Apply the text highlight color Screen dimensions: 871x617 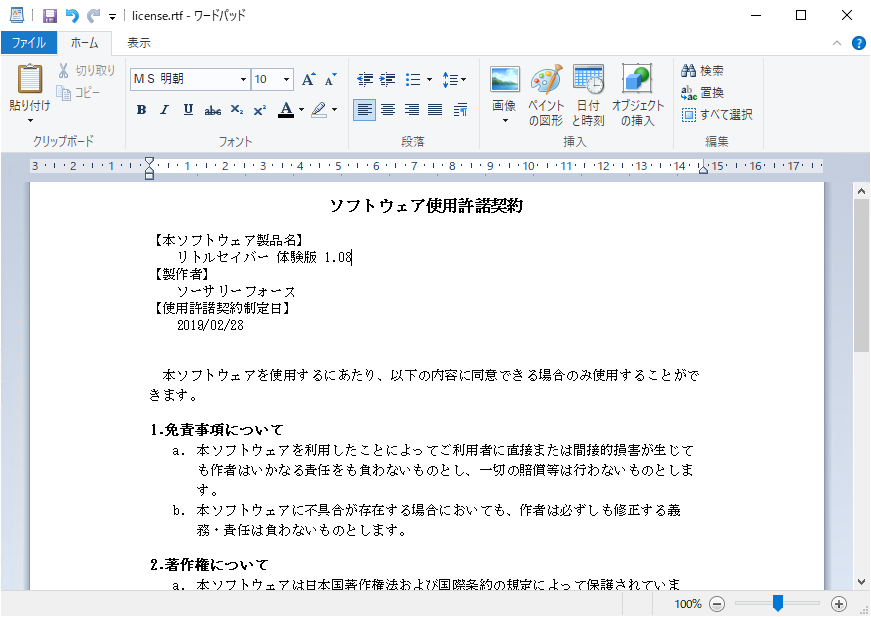319,110
